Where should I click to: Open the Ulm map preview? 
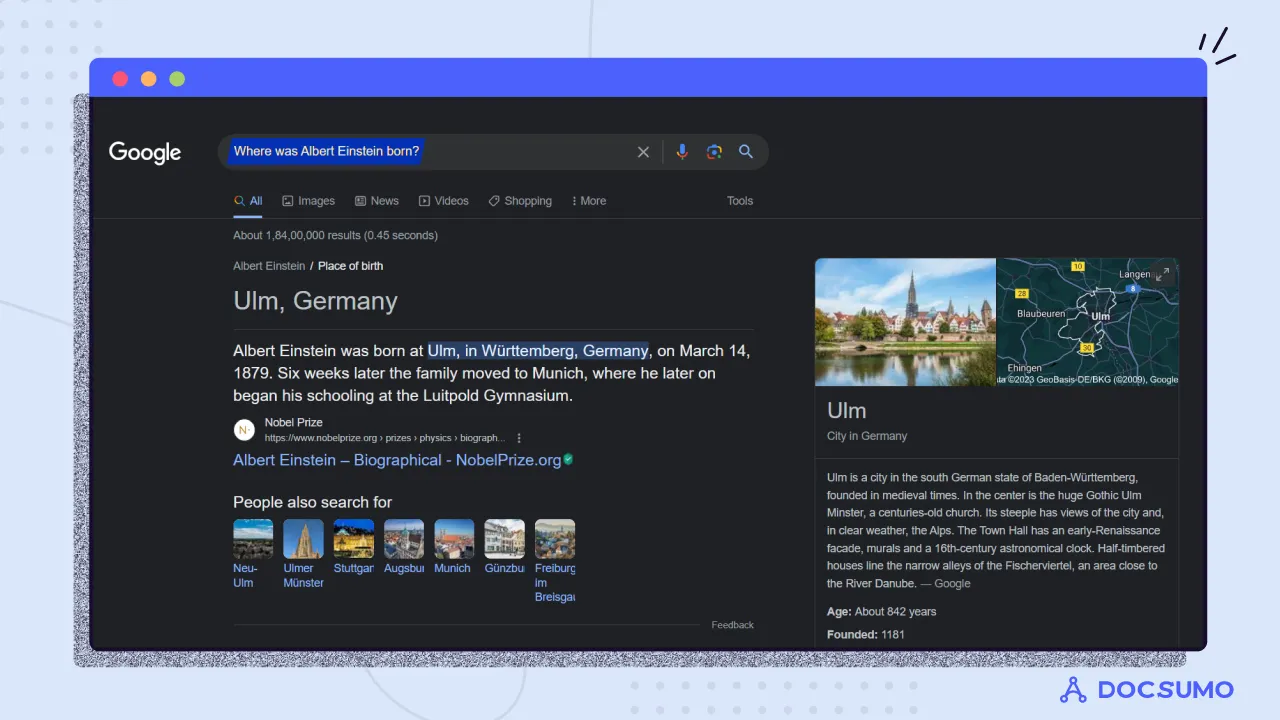pos(1088,322)
